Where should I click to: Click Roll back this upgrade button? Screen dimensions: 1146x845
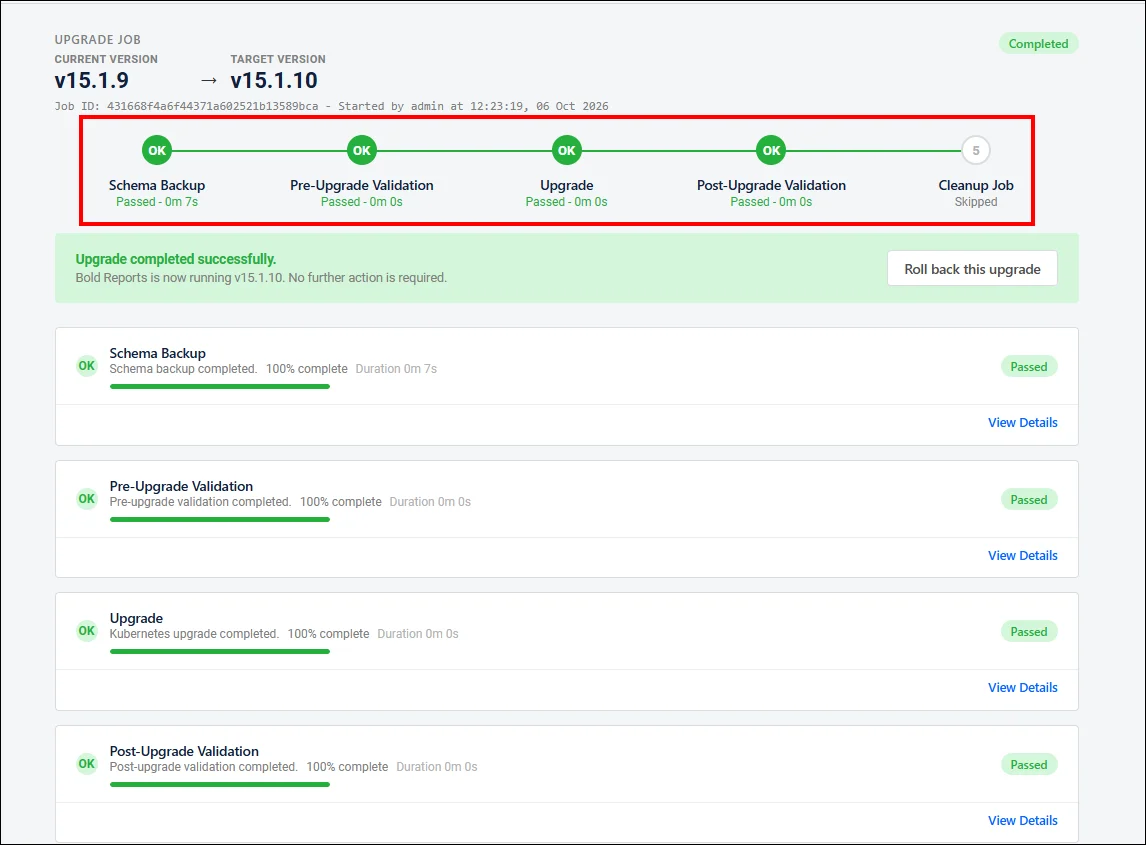[972, 269]
